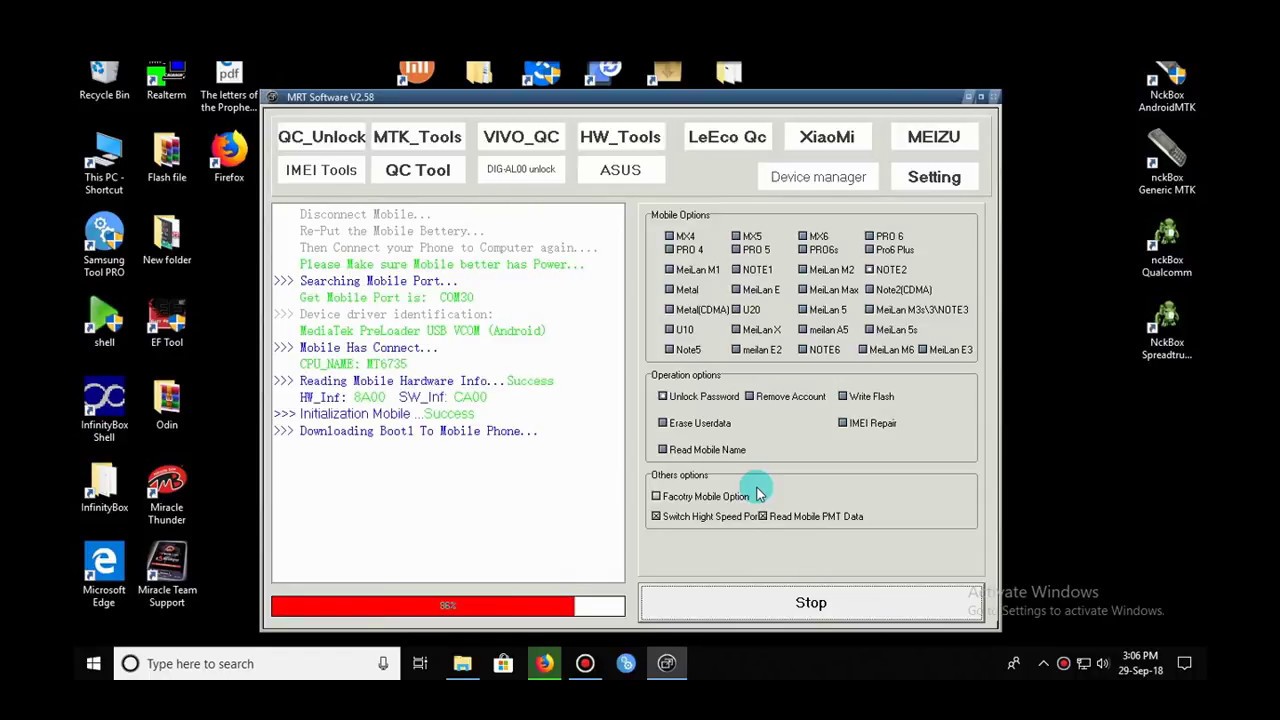The width and height of the screenshot is (1280, 720).
Task: Click the Stop button
Action: 811,603
